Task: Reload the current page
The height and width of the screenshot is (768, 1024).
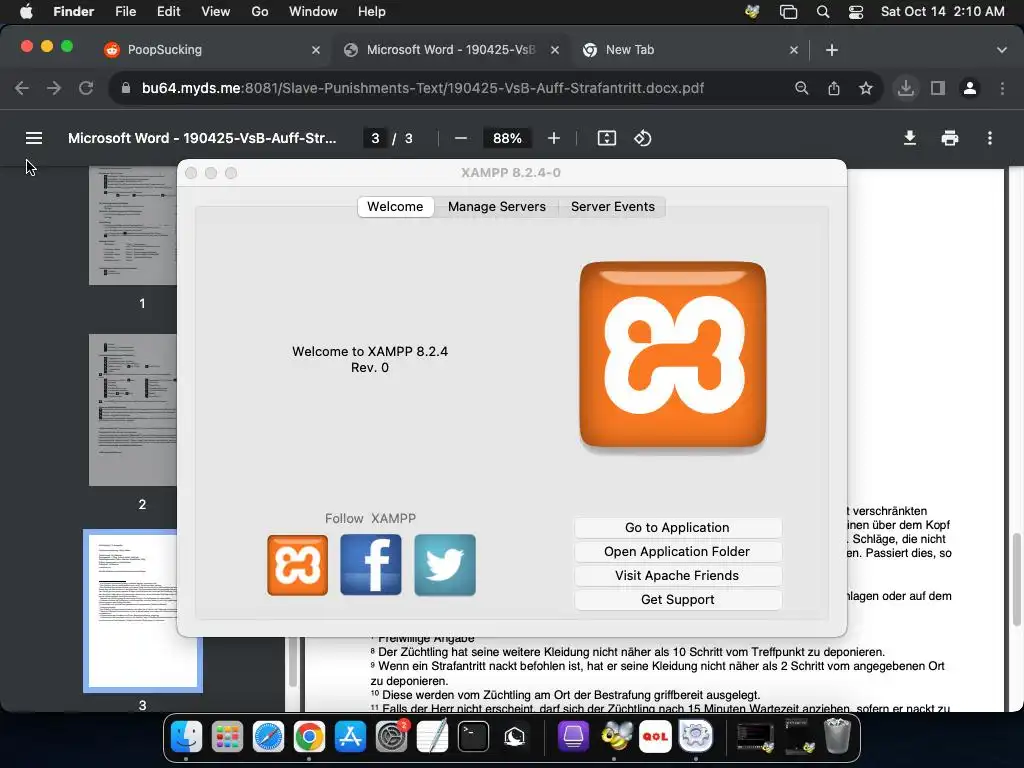Action: pyautogui.click(x=86, y=88)
